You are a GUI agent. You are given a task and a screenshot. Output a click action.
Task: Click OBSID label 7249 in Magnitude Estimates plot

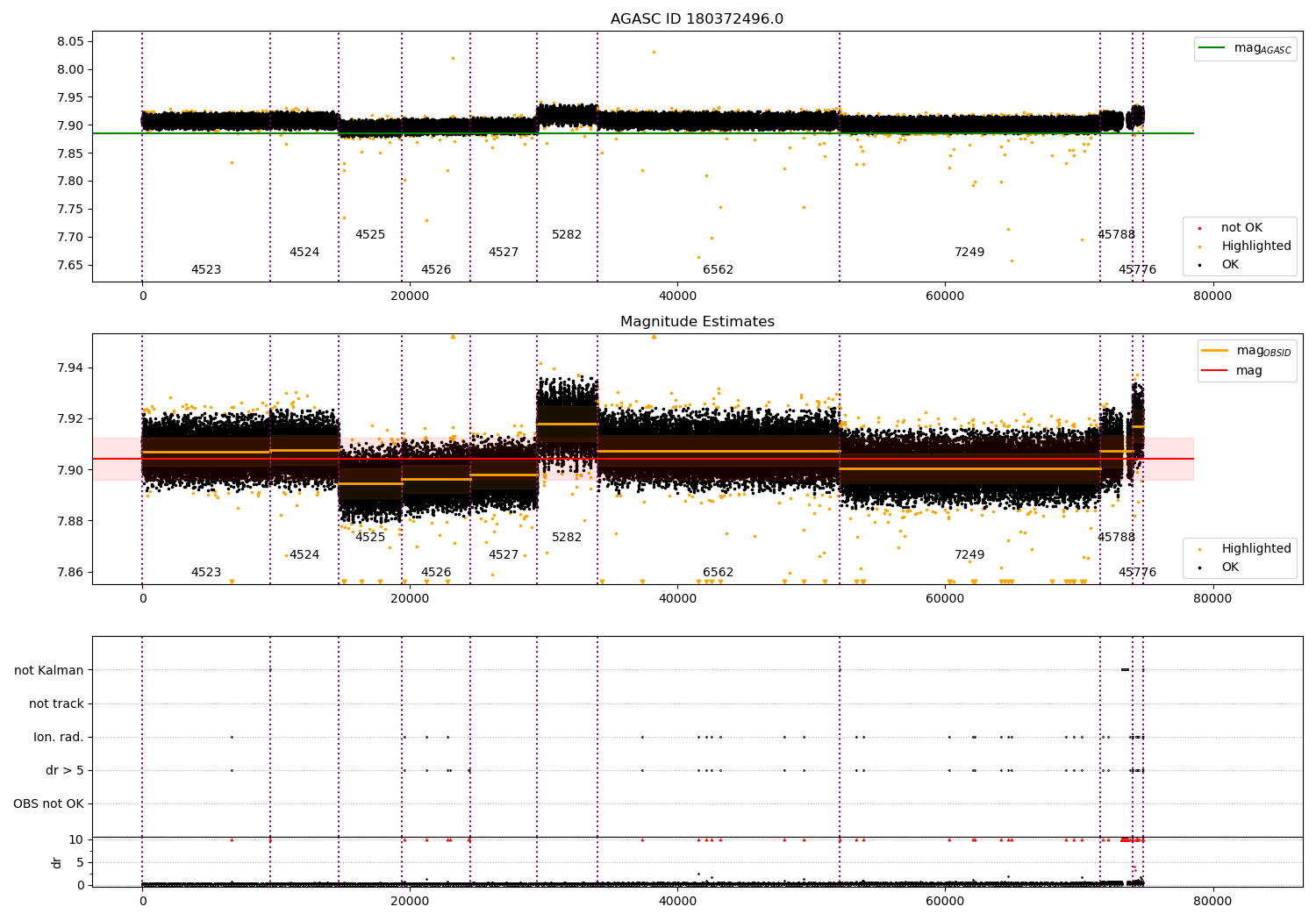[969, 555]
